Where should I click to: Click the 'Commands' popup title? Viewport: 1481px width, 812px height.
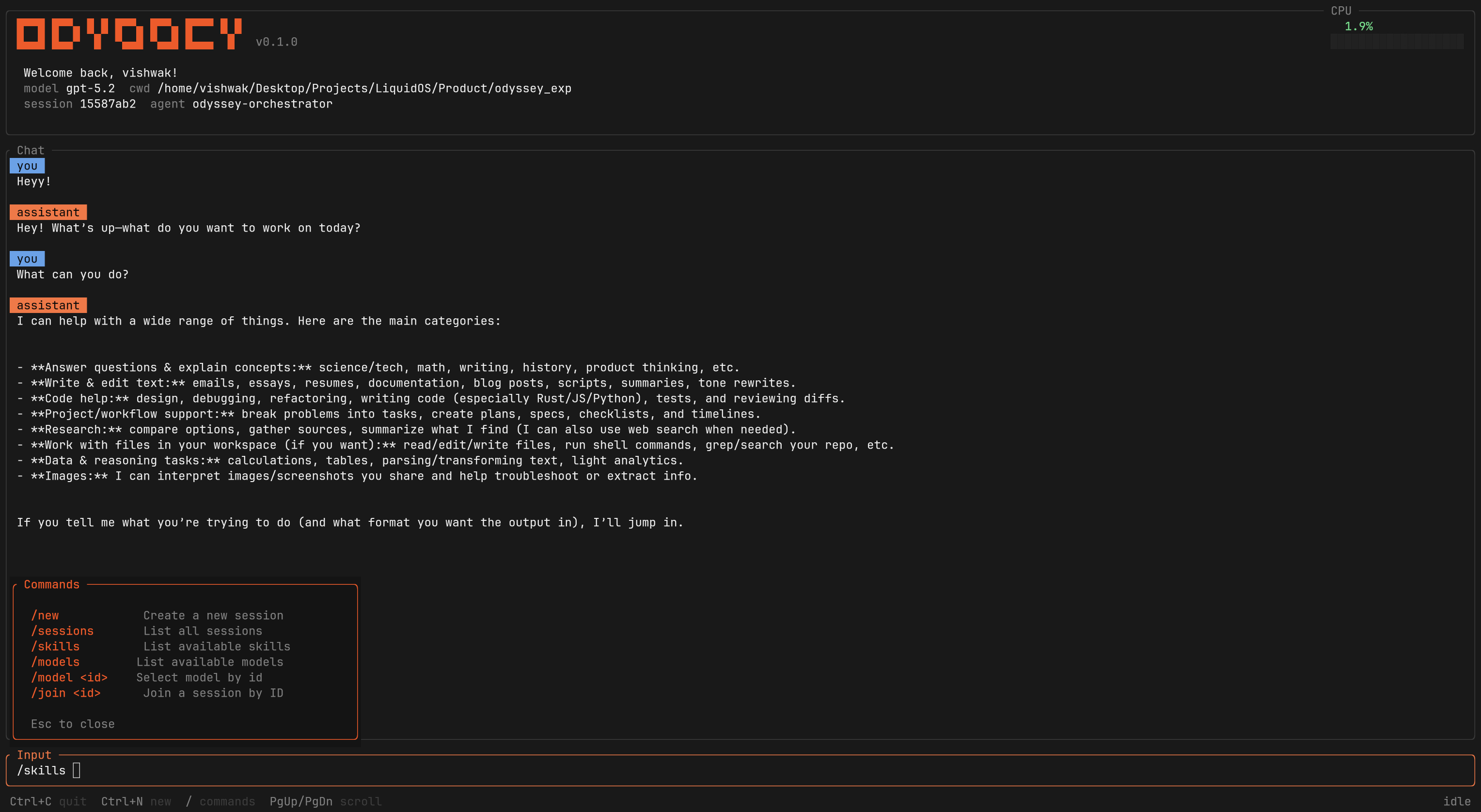tap(52, 584)
